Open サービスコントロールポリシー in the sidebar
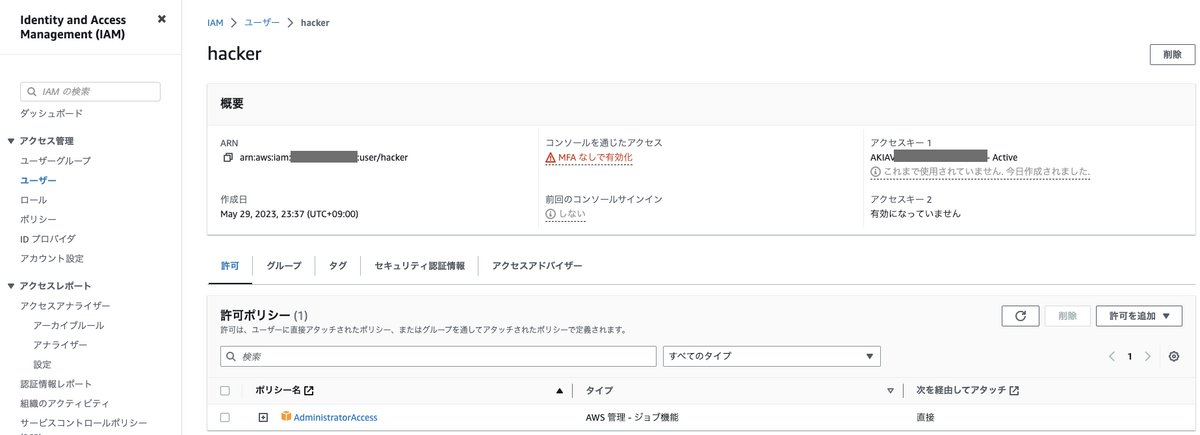The width and height of the screenshot is (1200, 435). point(84,423)
